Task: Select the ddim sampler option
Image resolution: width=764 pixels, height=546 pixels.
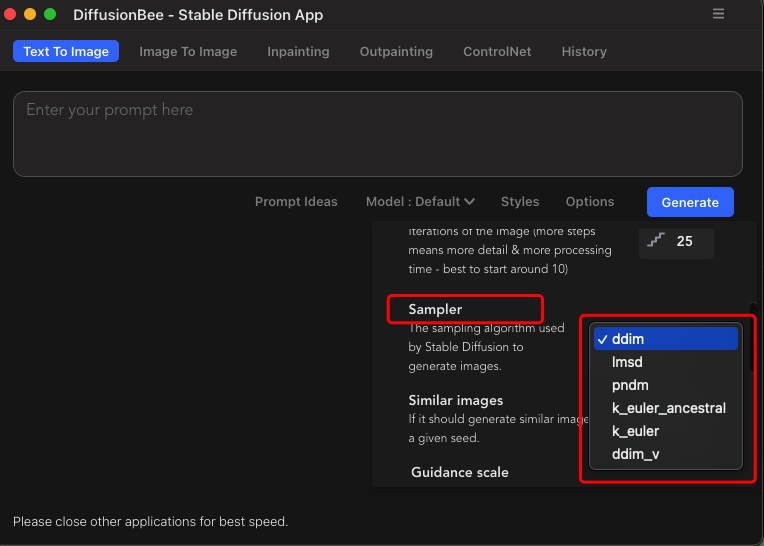Action: (x=666, y=339)
